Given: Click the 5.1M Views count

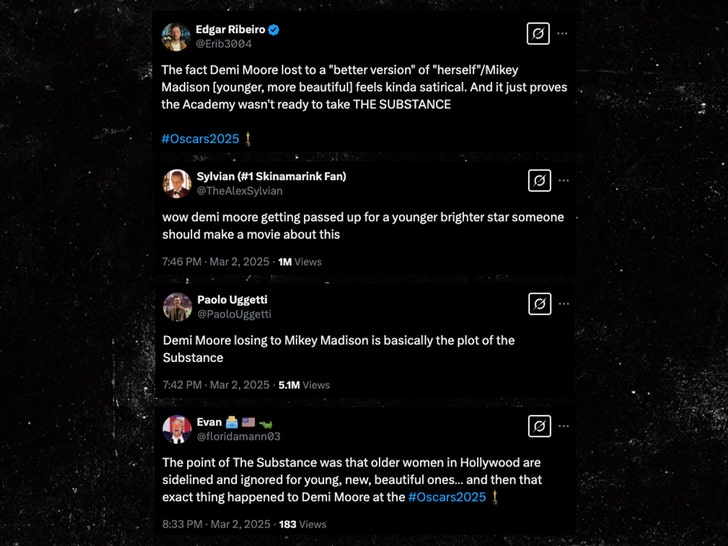Looking at the screenshot, I should (302, 384).
